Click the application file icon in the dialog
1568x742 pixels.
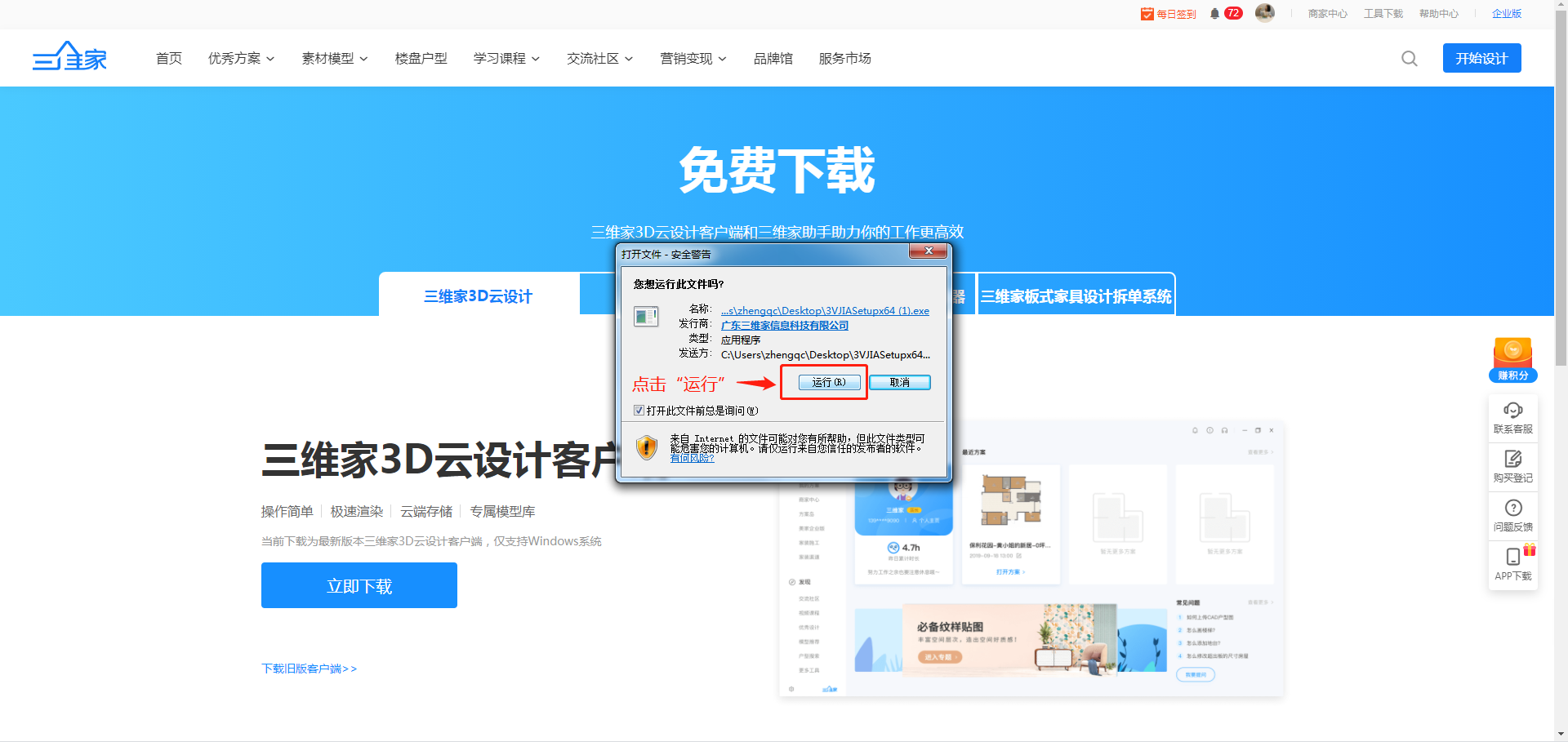click(x=646, y=317)
